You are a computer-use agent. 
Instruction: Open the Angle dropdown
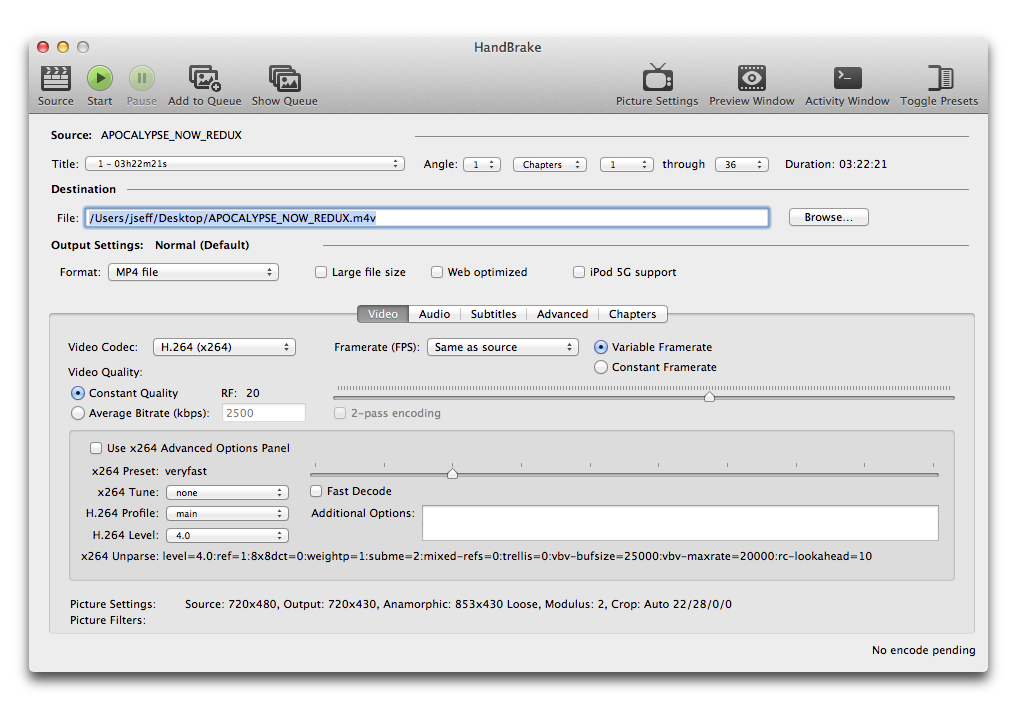click(482, 165)
